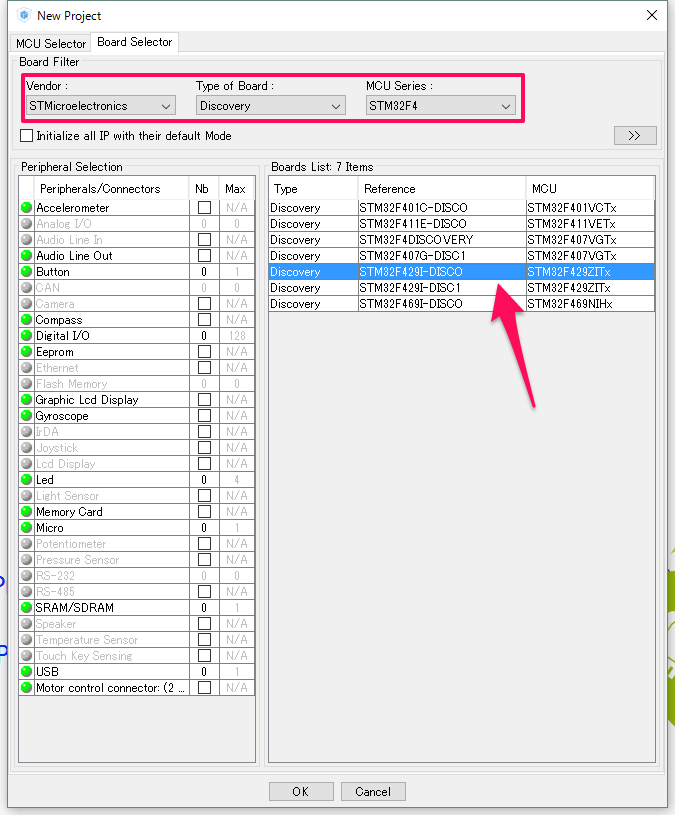Click the green dot beside Motor control connector
The width and height of the screenshot is (675, 815).
point(27,688)
